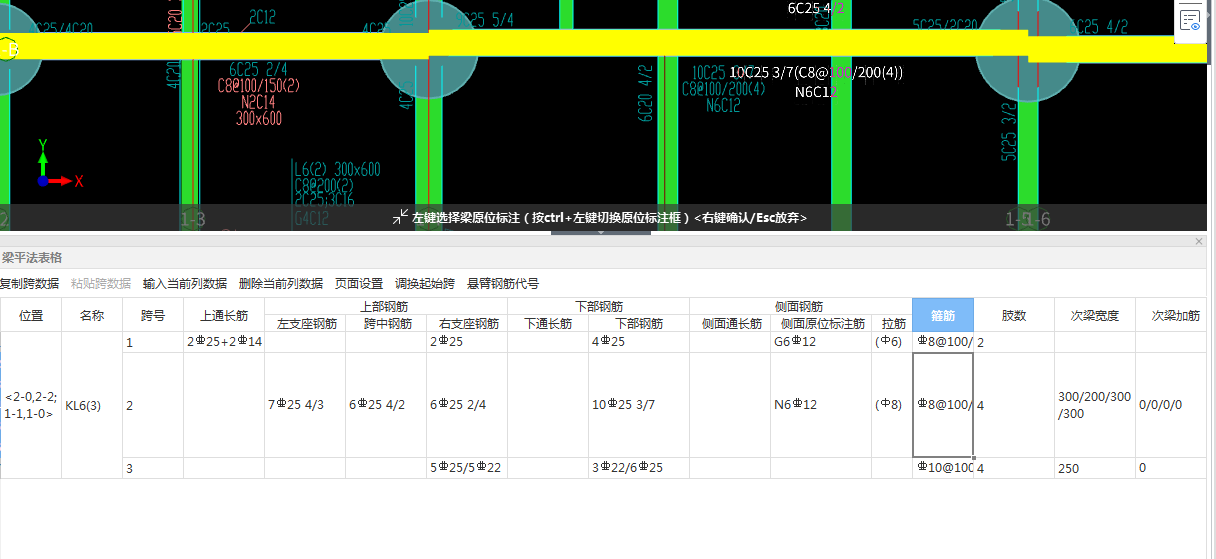The width and height of the screenshot is (1216, 559).
Task: Select the 侧面原位标注筋 column header
Action: pos(822,324)
